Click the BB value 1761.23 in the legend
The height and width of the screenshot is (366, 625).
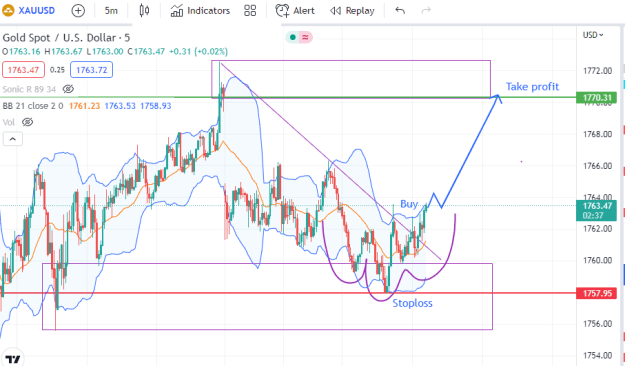click(x=85, y=106)
